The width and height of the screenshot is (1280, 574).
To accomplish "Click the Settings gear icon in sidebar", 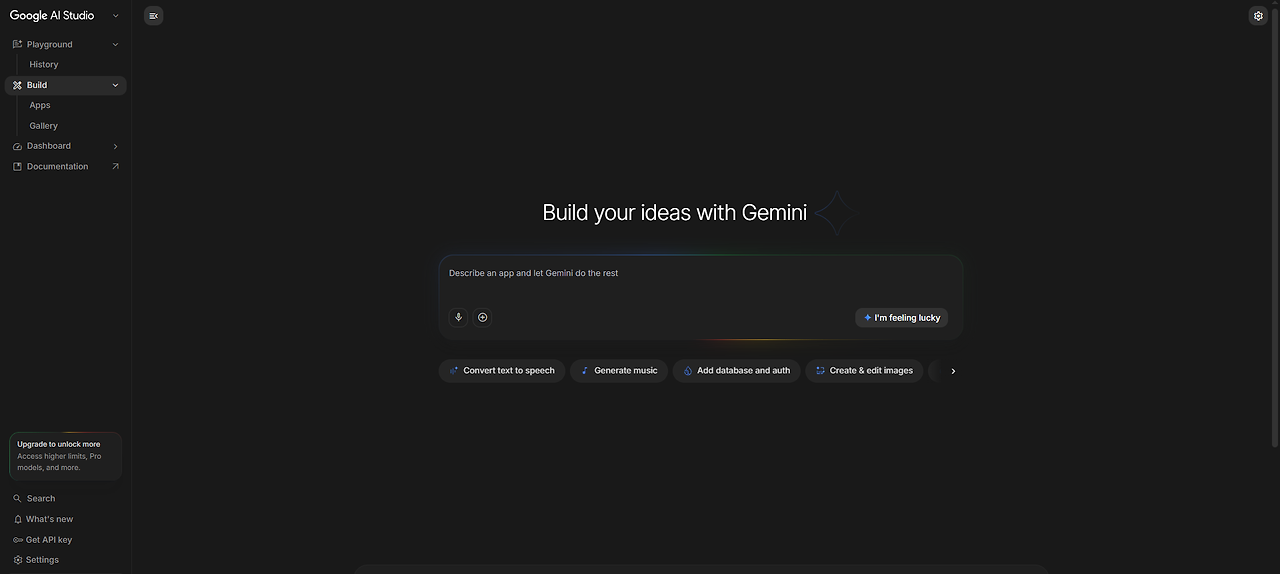I will (17, 560).
